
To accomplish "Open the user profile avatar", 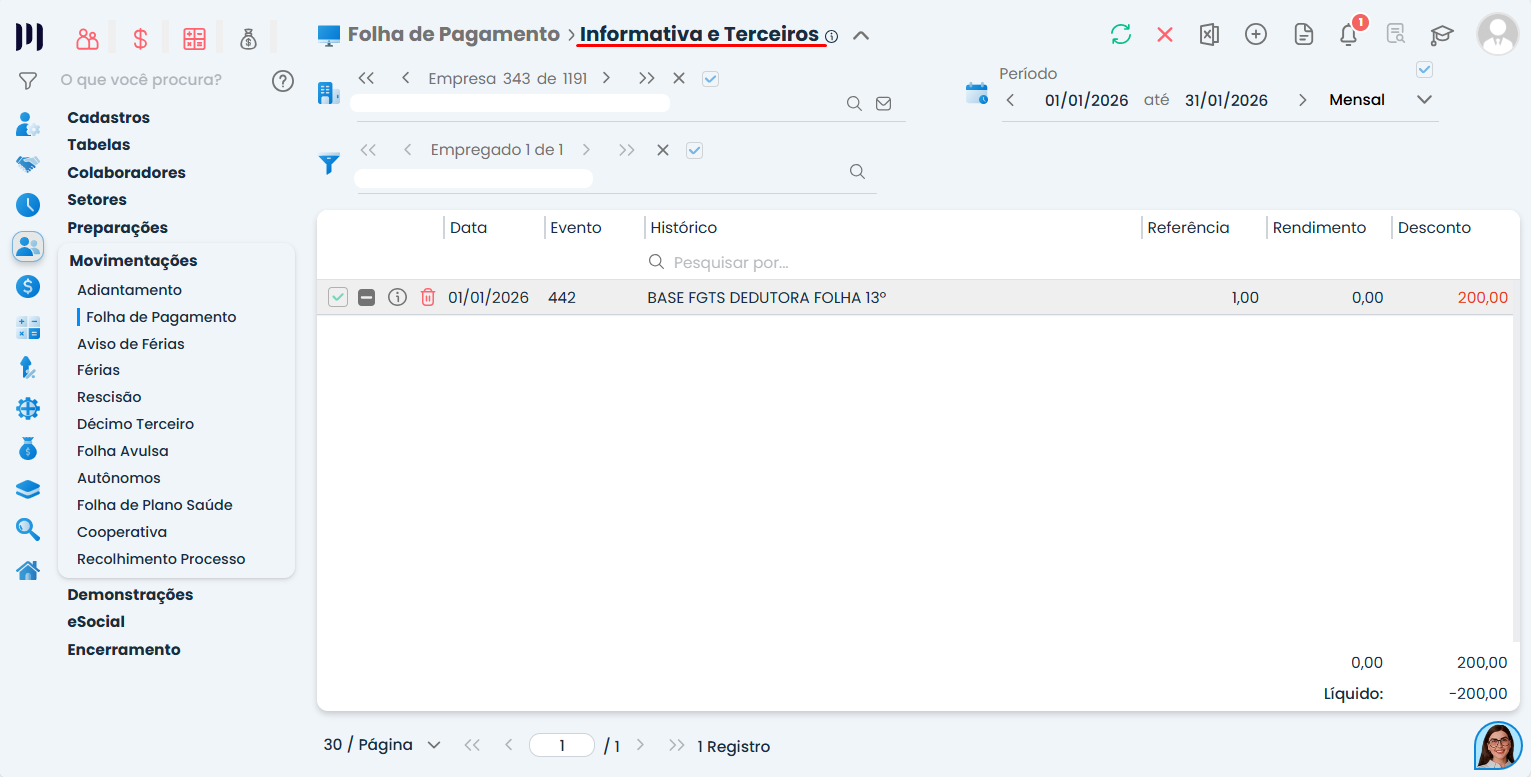I will coord(1497,35).
